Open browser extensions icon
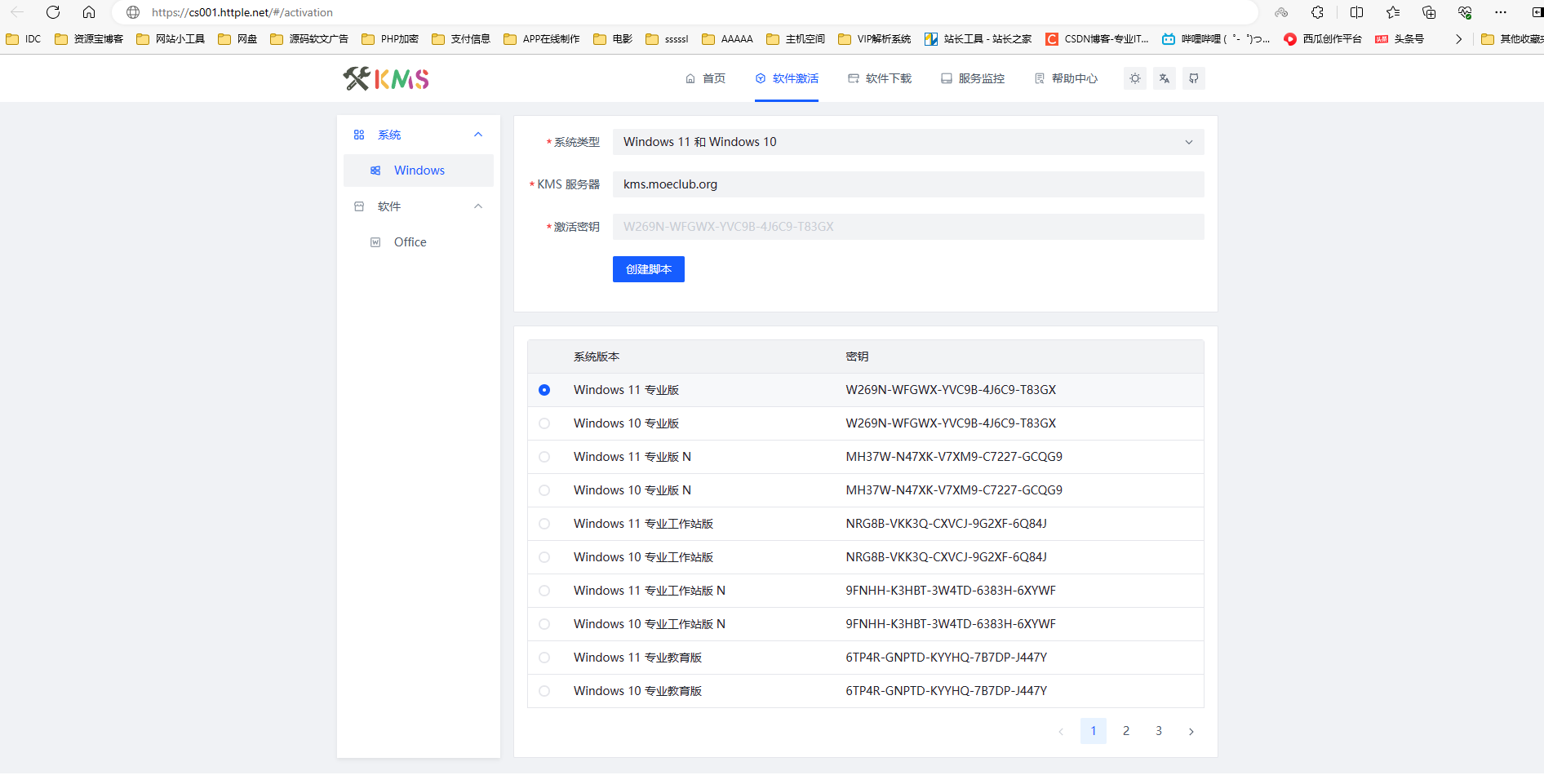 click(x=1317, y=12)
